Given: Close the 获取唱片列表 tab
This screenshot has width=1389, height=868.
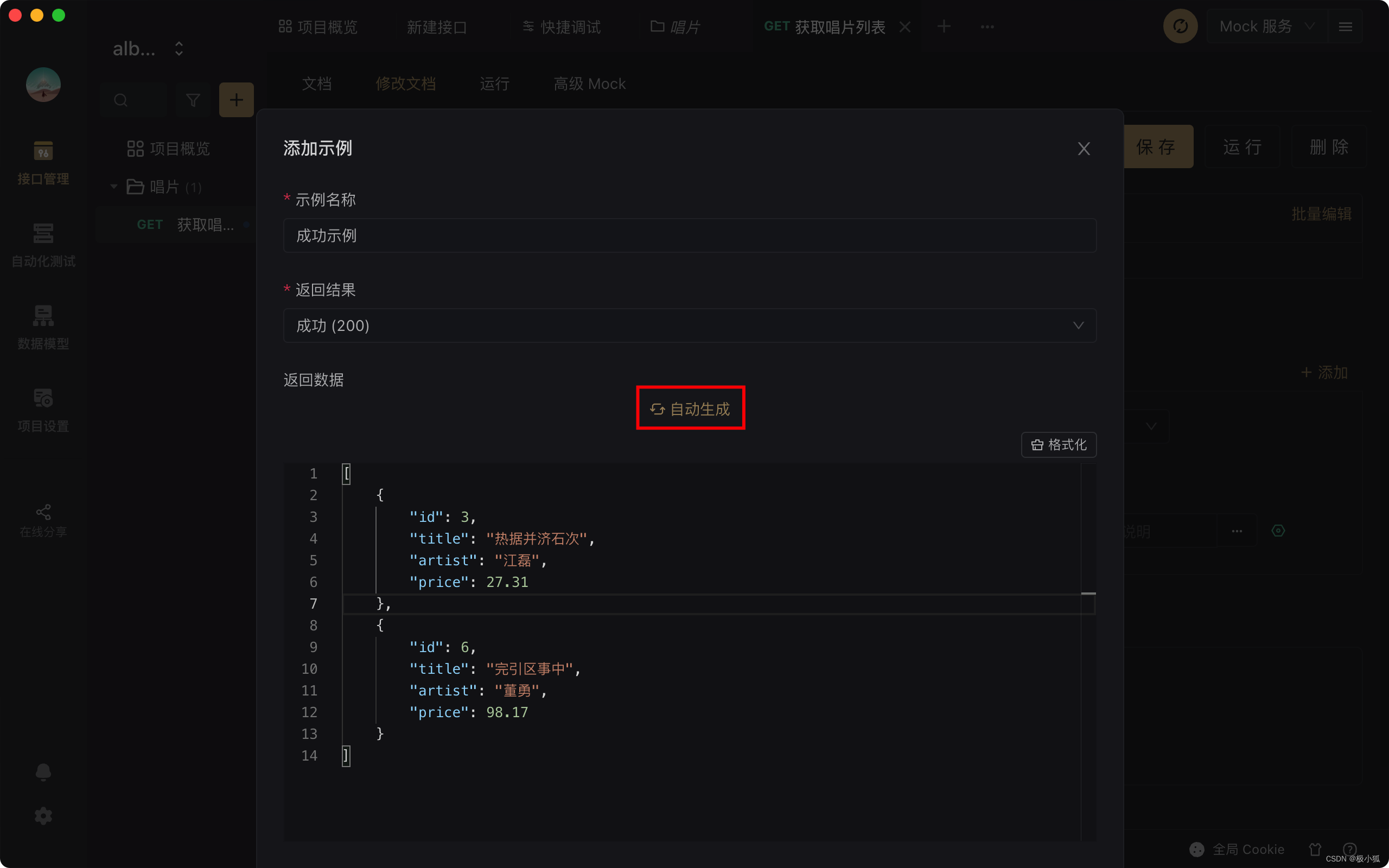Looking at the screenshot, I should point(905,27).
